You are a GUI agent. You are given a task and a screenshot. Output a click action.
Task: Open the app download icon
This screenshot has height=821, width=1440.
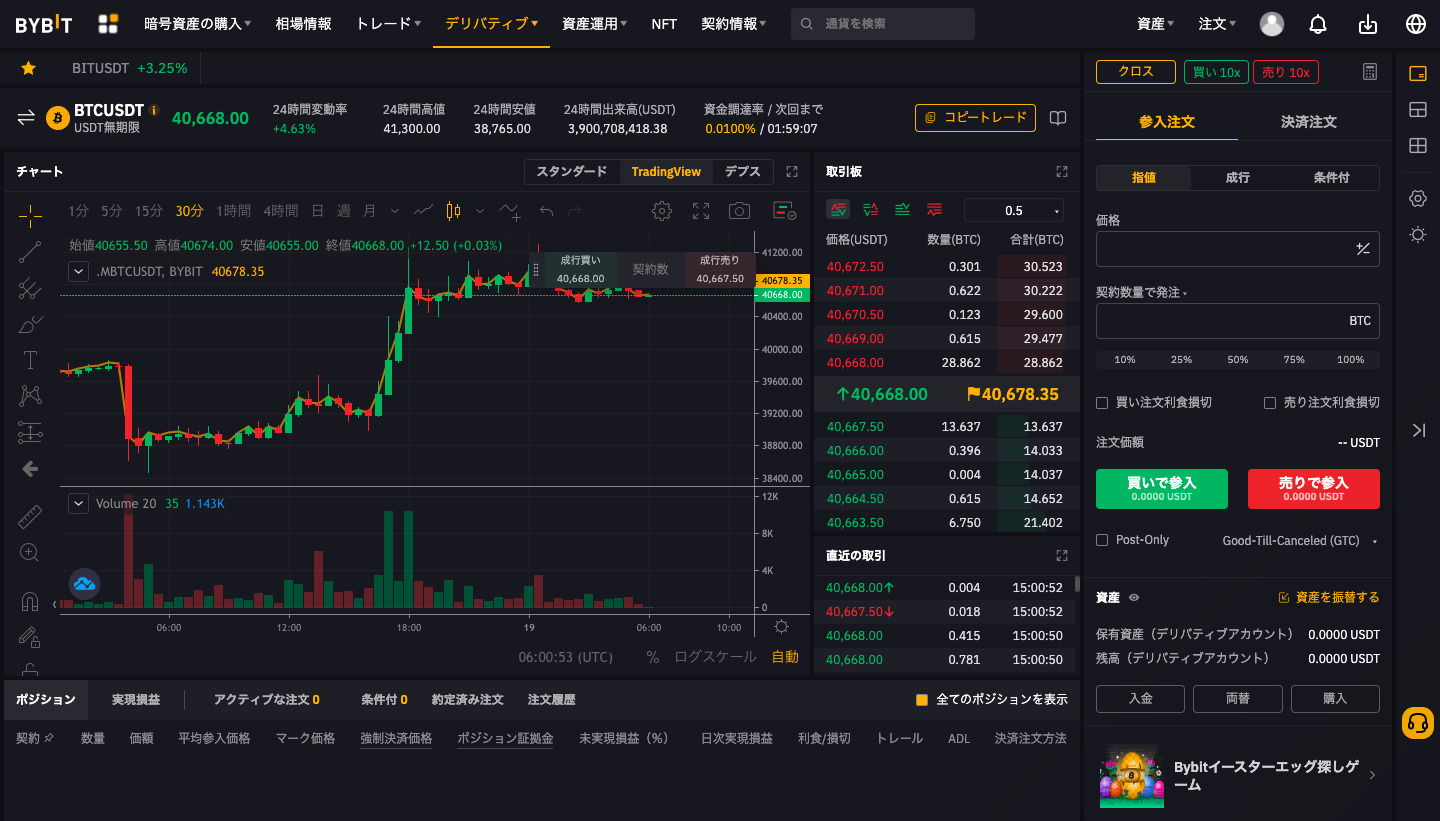pos(1368,24)
